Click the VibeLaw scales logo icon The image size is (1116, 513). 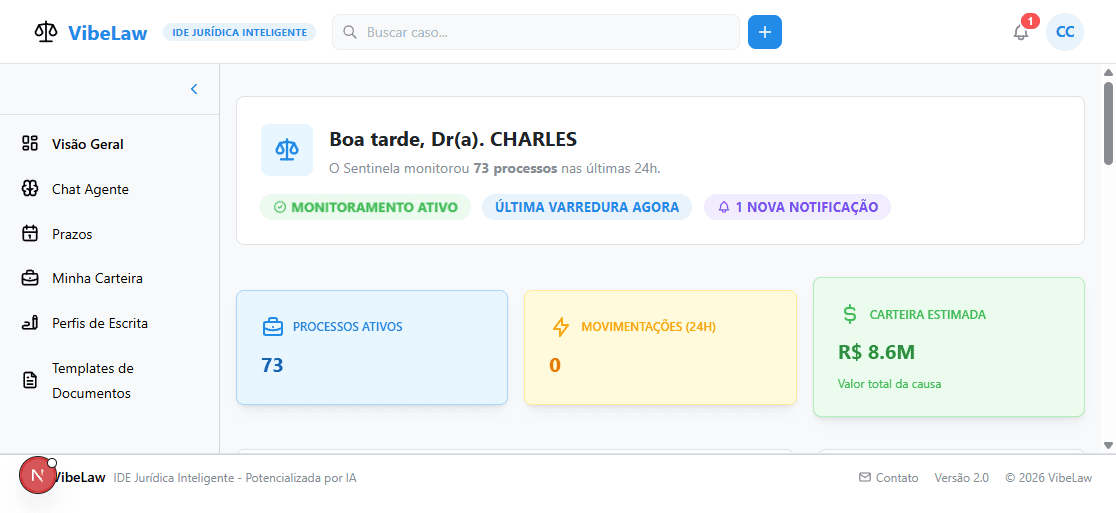(x=46, y=32)
